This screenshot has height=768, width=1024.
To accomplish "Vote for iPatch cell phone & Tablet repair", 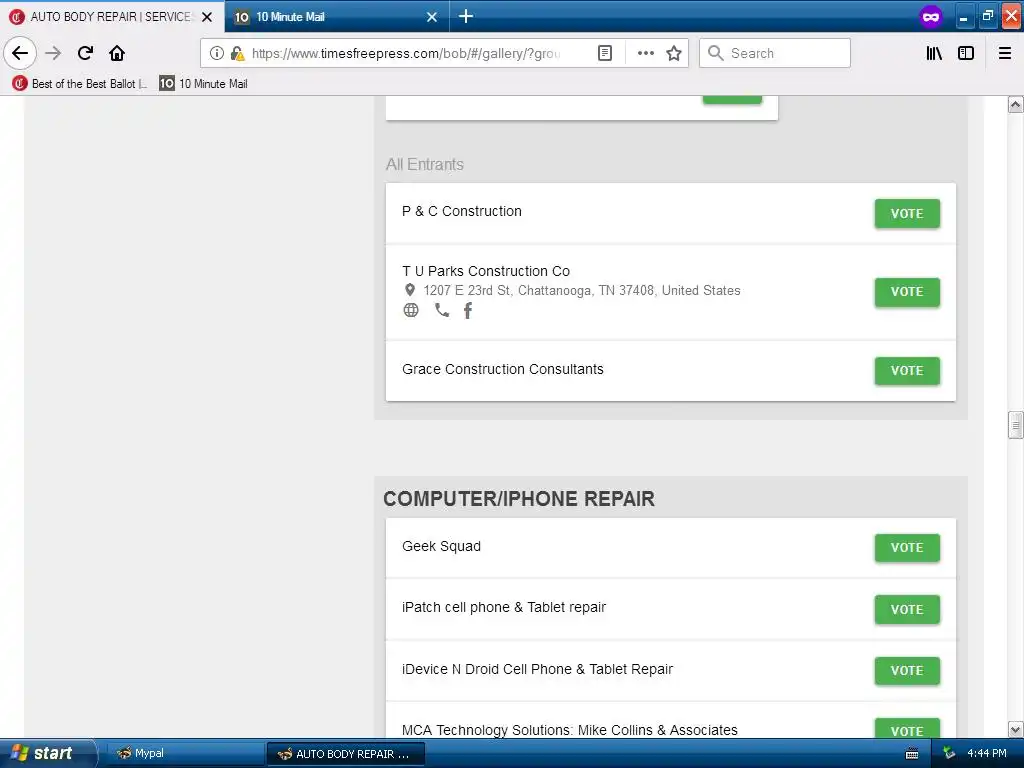I will tap(906, 609).
